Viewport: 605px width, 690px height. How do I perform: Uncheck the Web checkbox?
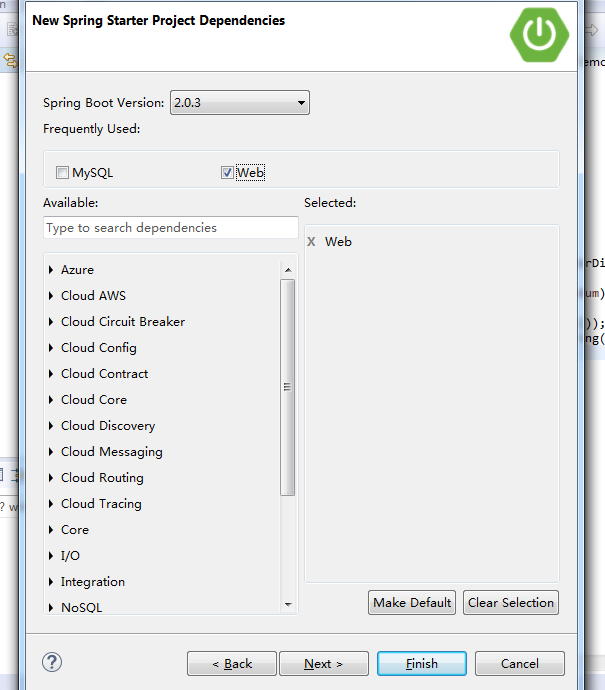coord(227,172)
